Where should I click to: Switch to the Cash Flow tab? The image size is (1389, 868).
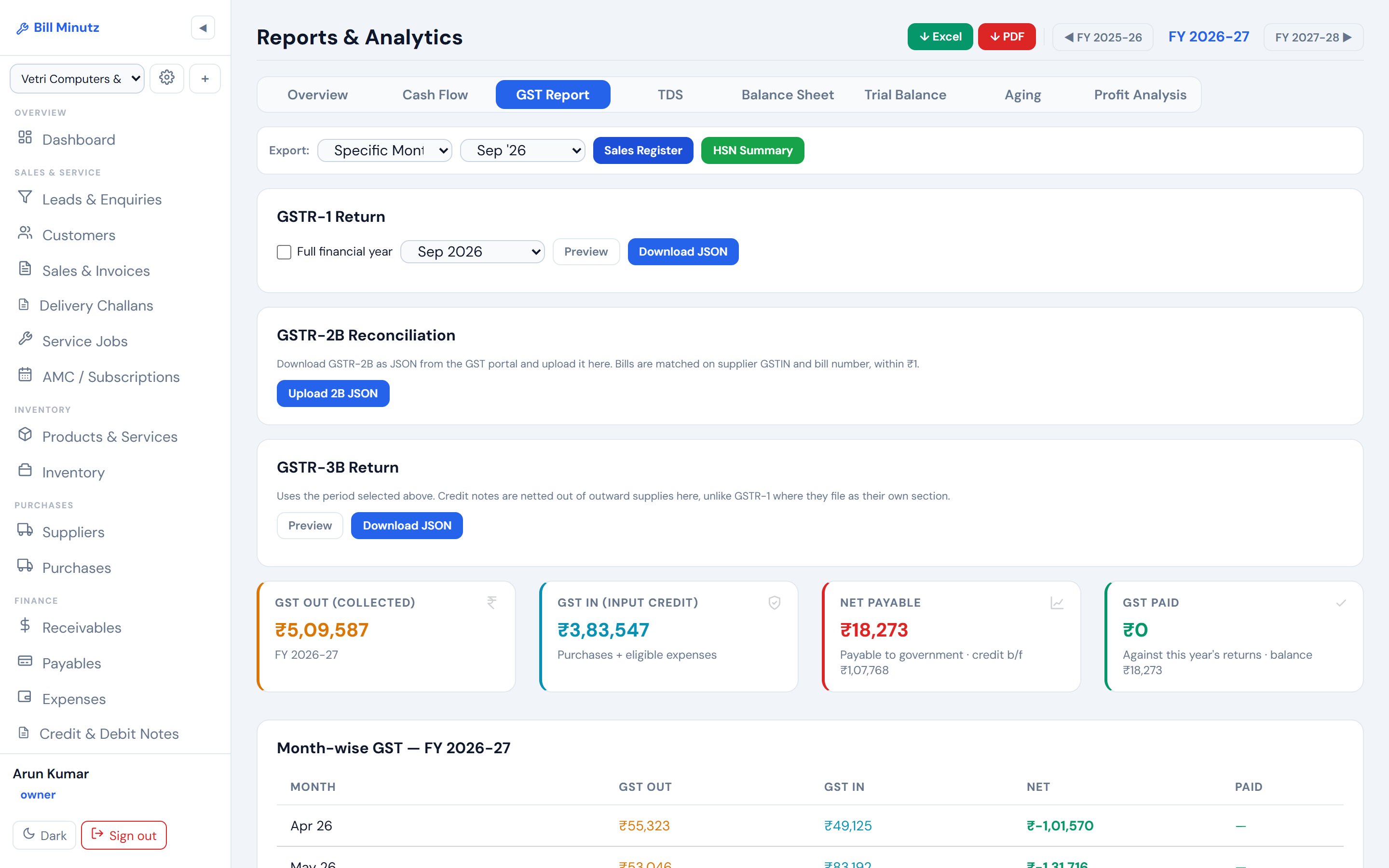(435, 95)
